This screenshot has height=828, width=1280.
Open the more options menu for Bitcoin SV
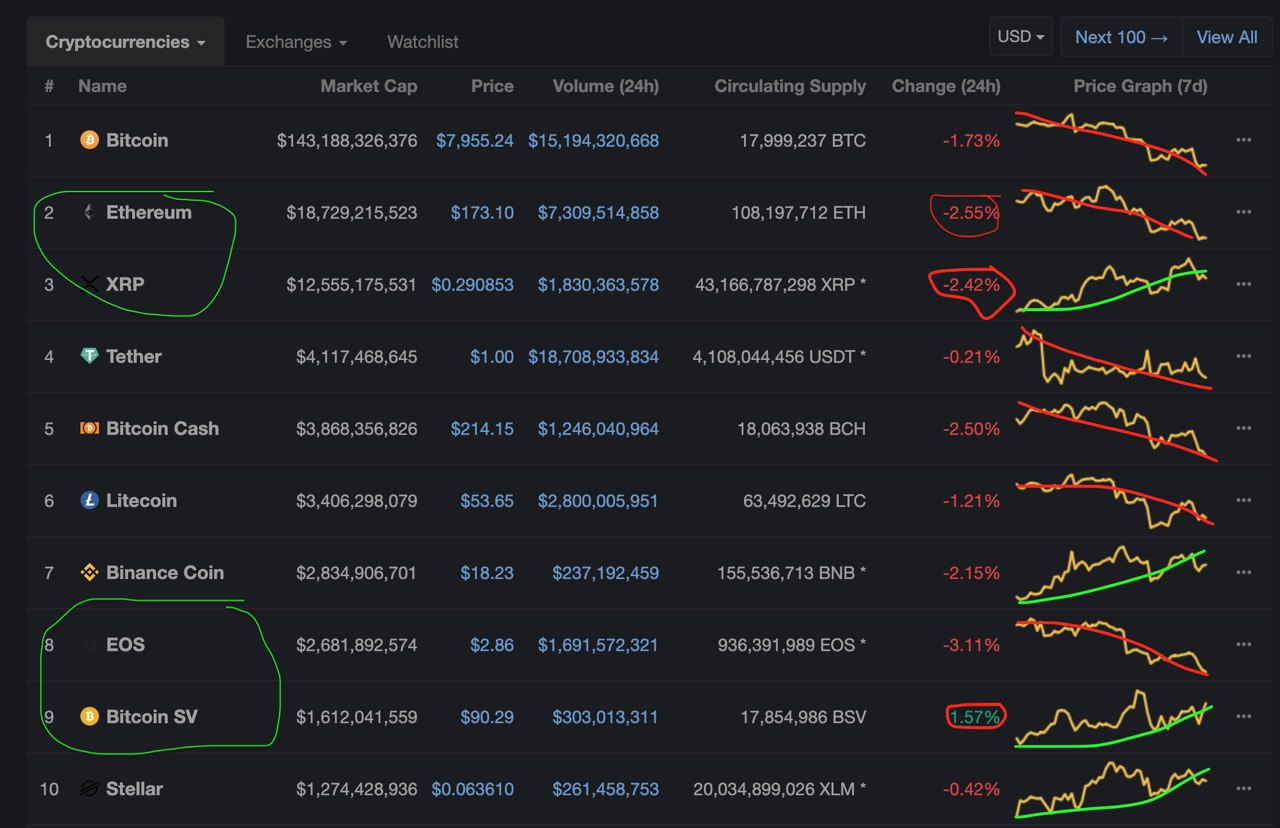1244,716
